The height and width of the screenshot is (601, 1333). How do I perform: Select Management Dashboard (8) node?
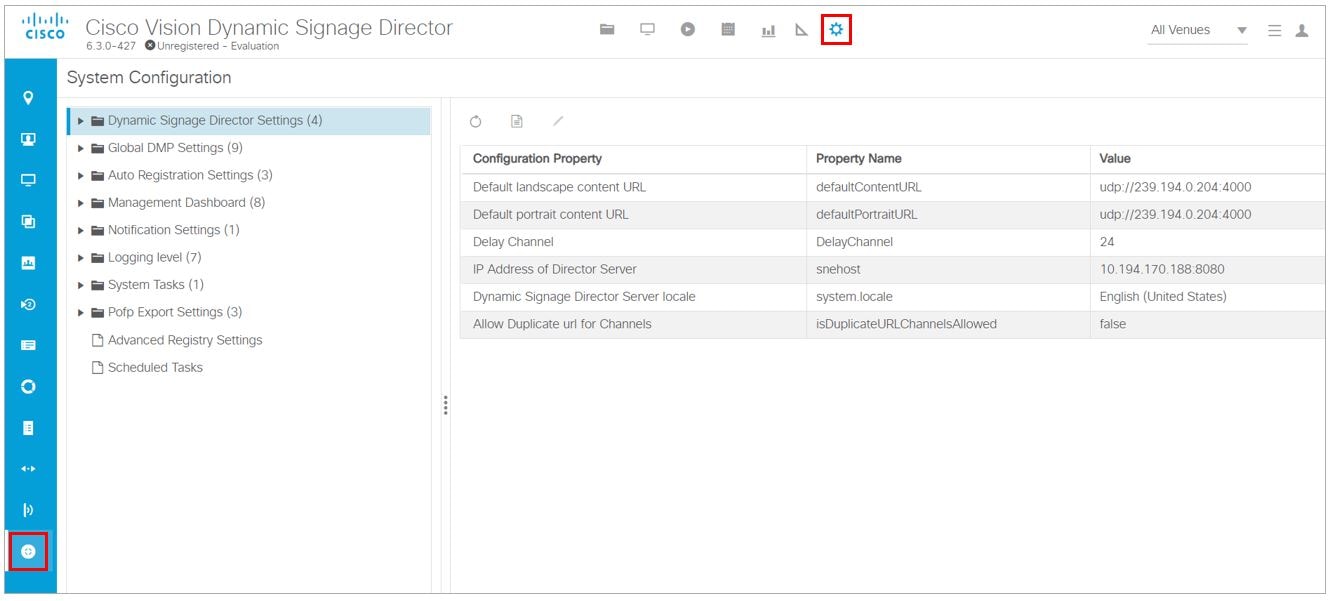[186, 203]
